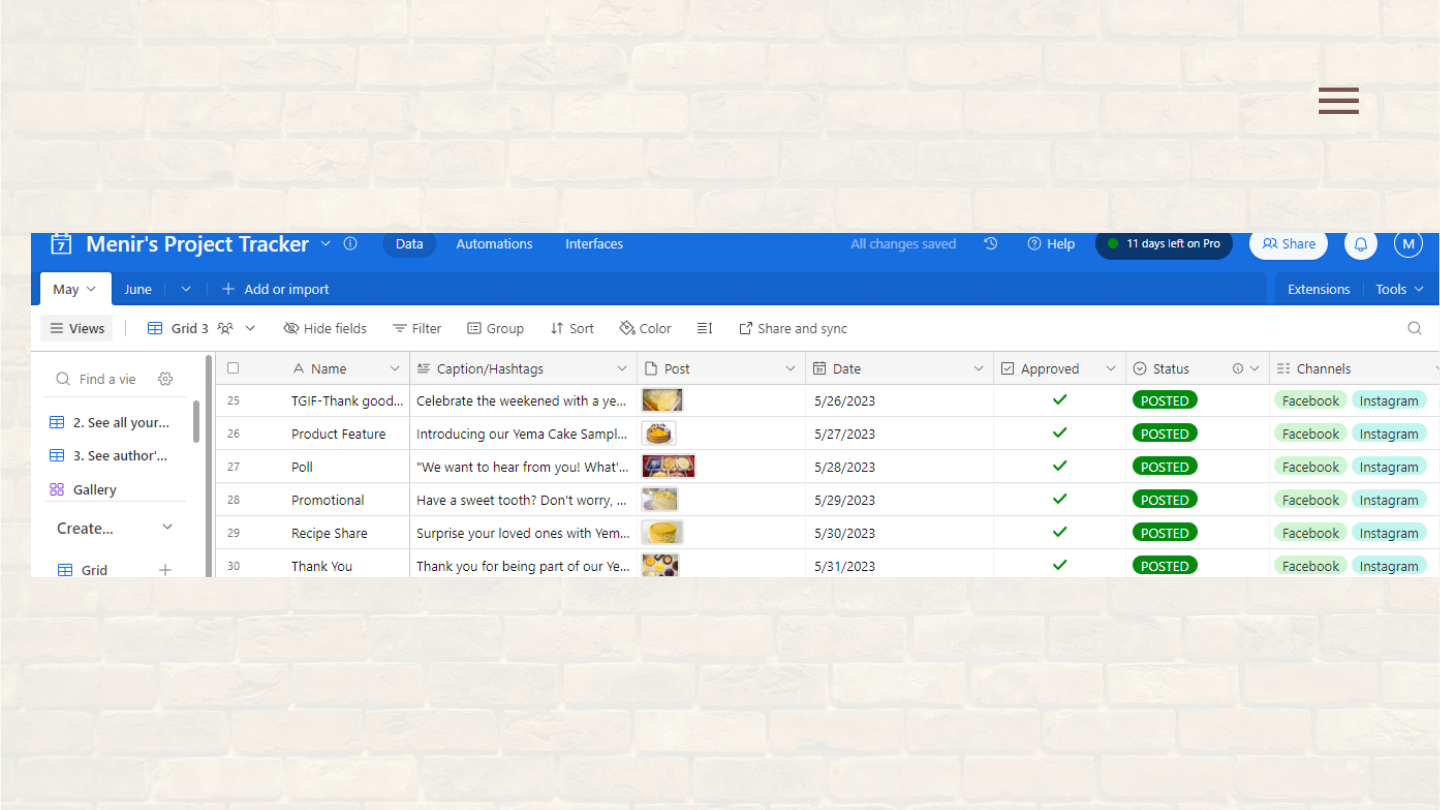This screenshot has height=810, width=1440.
Task: Collapse the Create... section in the sidebar
Action: (x=167, y=527)
